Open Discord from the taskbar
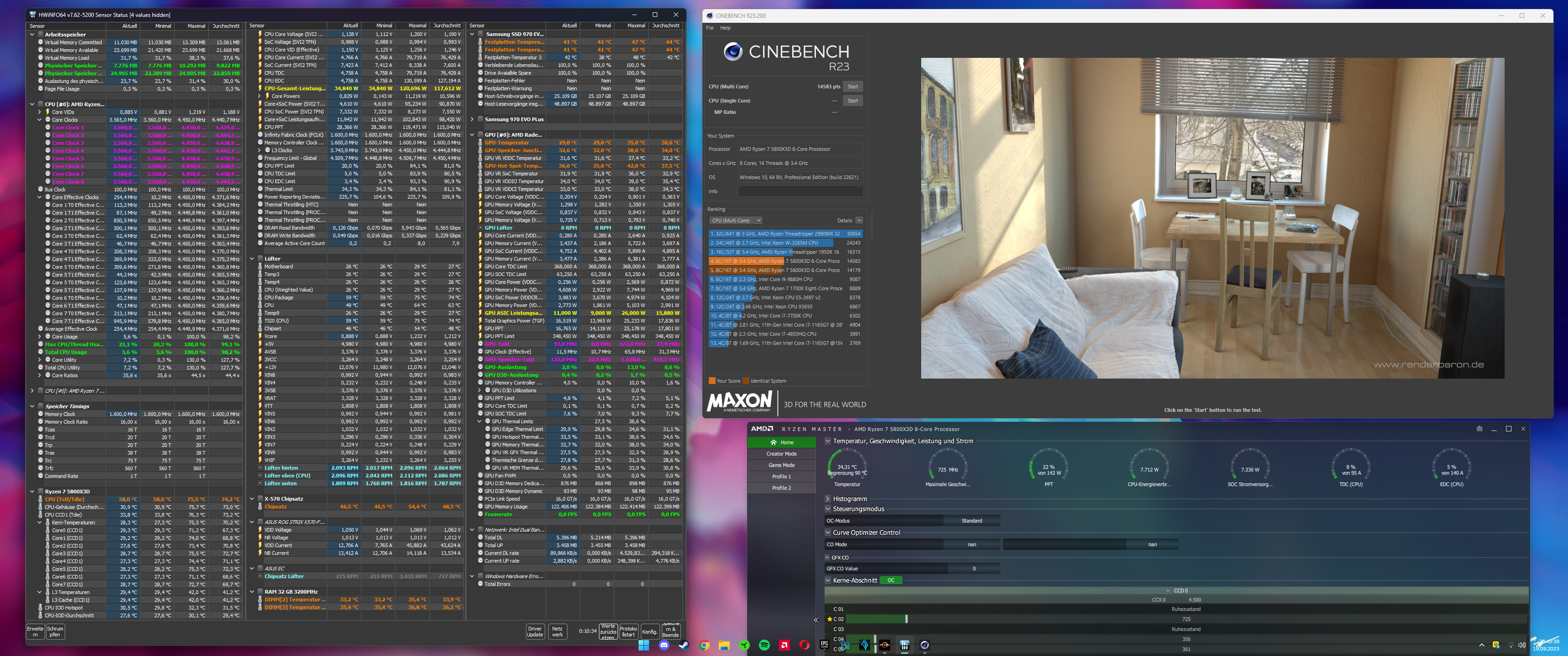The image size is (1568, 656). pos(664,645)
